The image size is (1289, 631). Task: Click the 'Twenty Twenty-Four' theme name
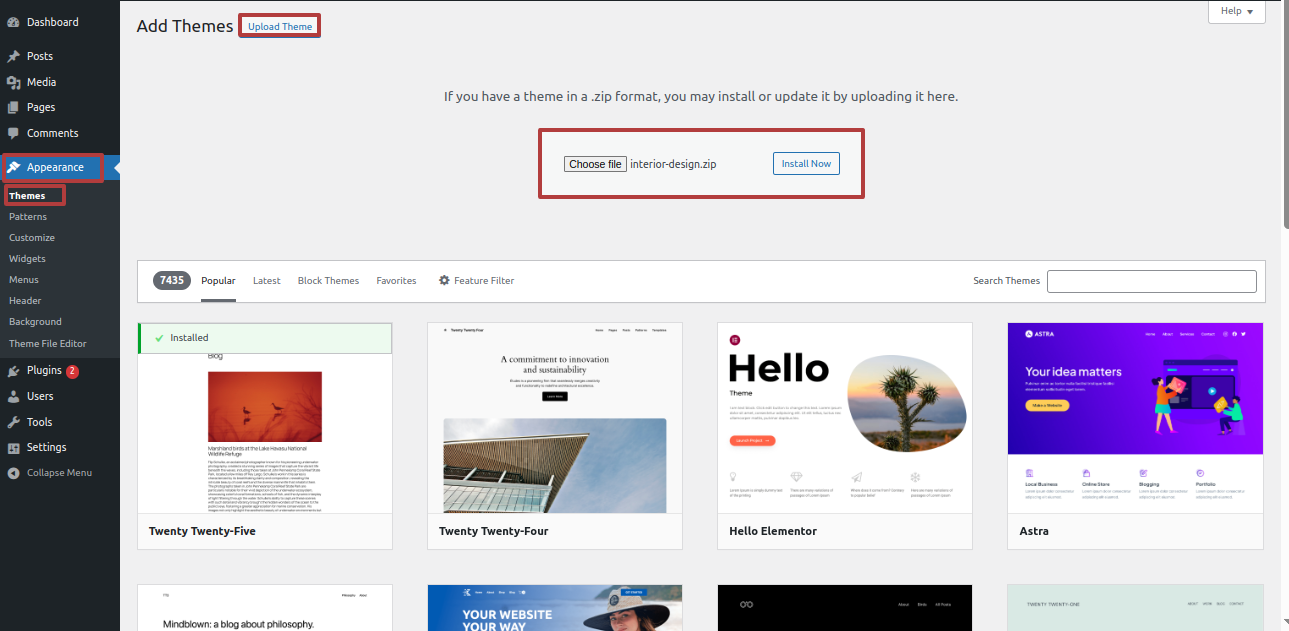pos(494,531)
